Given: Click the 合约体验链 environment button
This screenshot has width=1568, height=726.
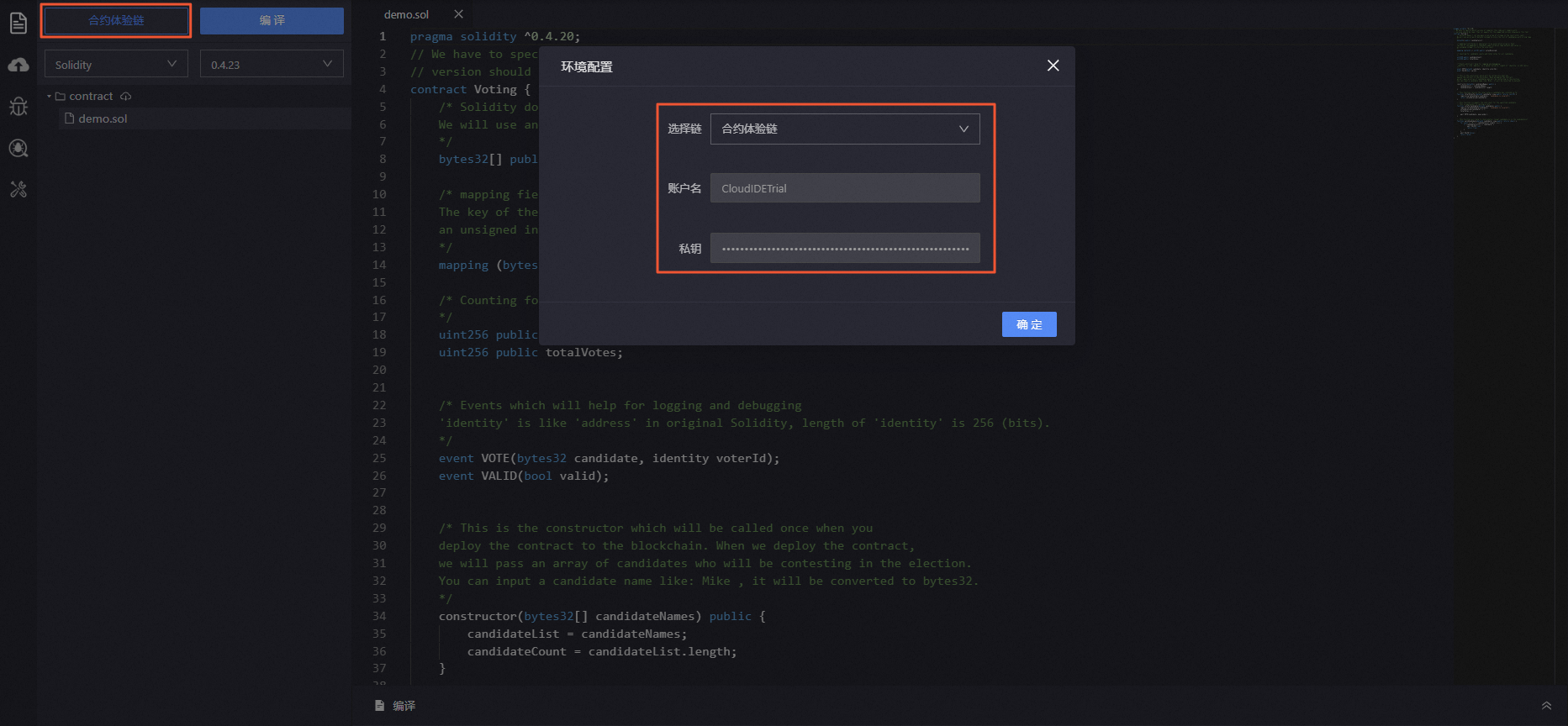Looking at the screenshot, I should (116, 20).
